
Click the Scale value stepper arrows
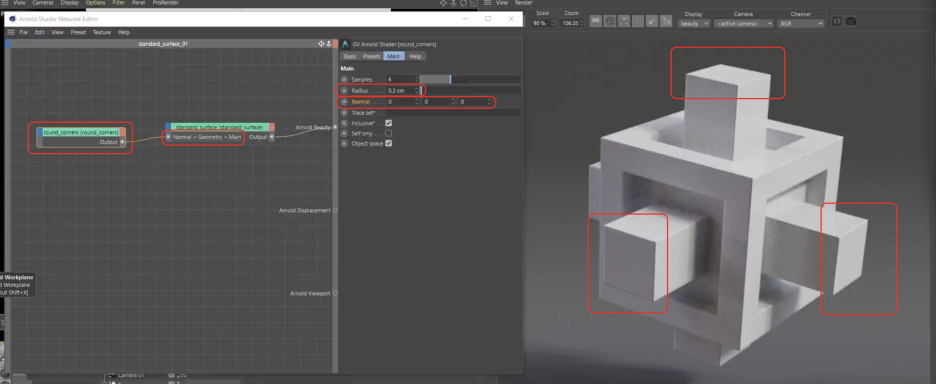point(552,23)
